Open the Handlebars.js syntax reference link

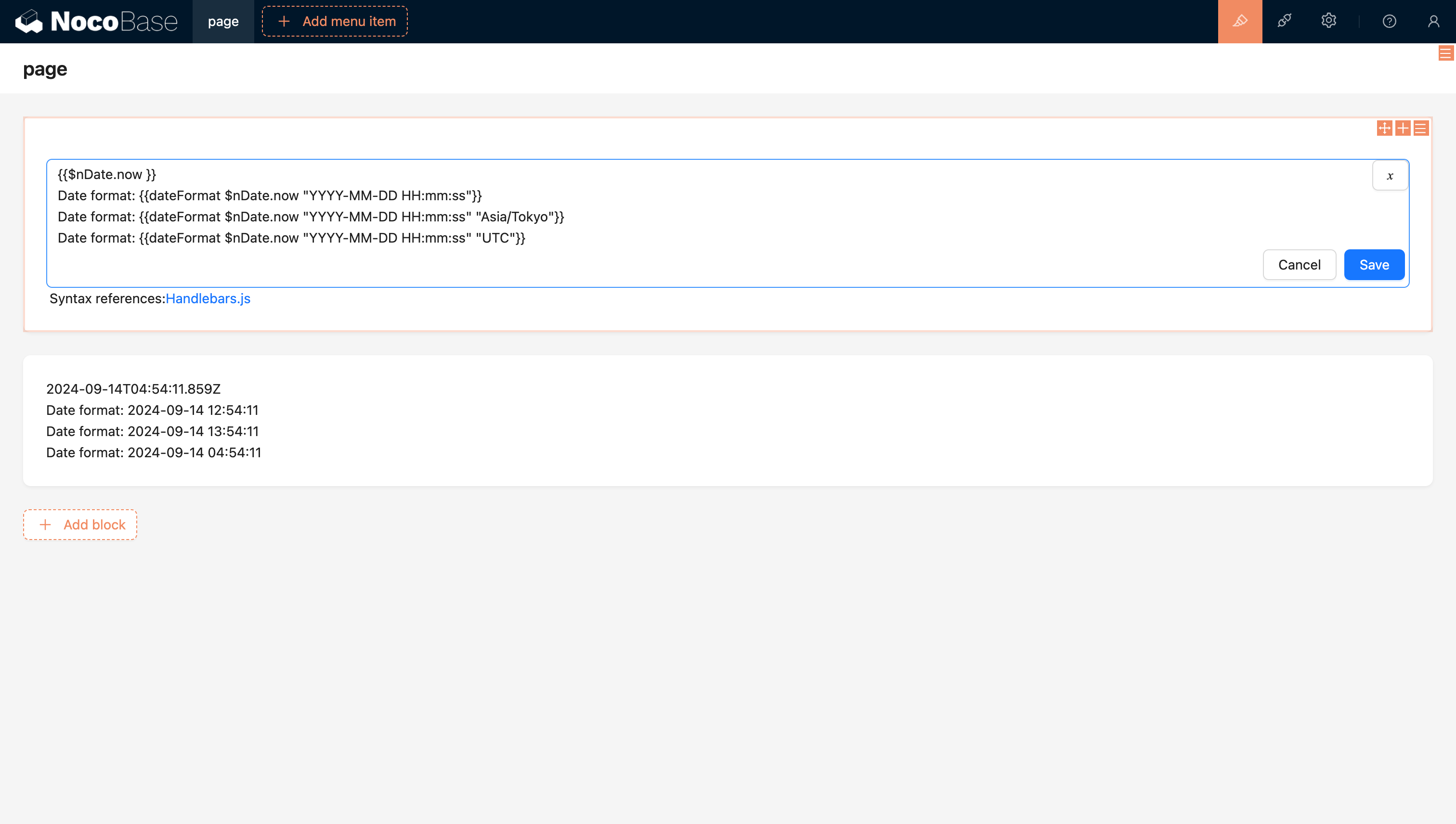point(208,298)
